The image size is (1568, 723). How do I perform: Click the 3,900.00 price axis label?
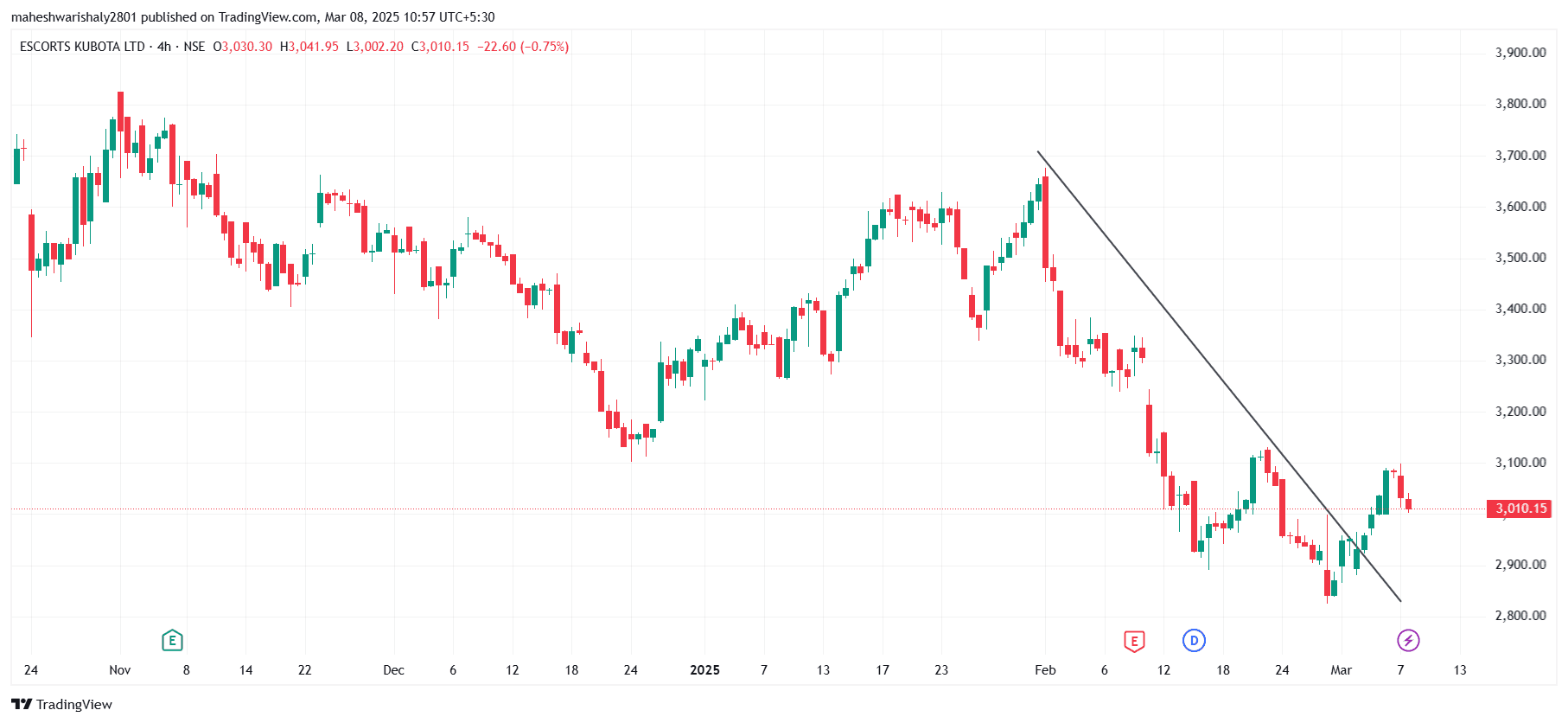[1520, 53]
